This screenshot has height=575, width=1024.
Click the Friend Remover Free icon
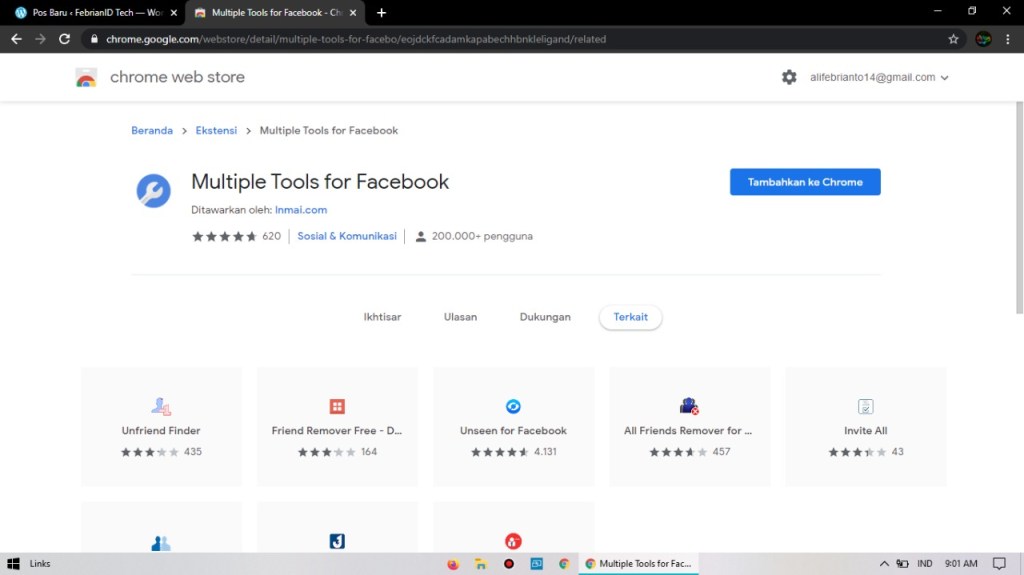point(337,406)
